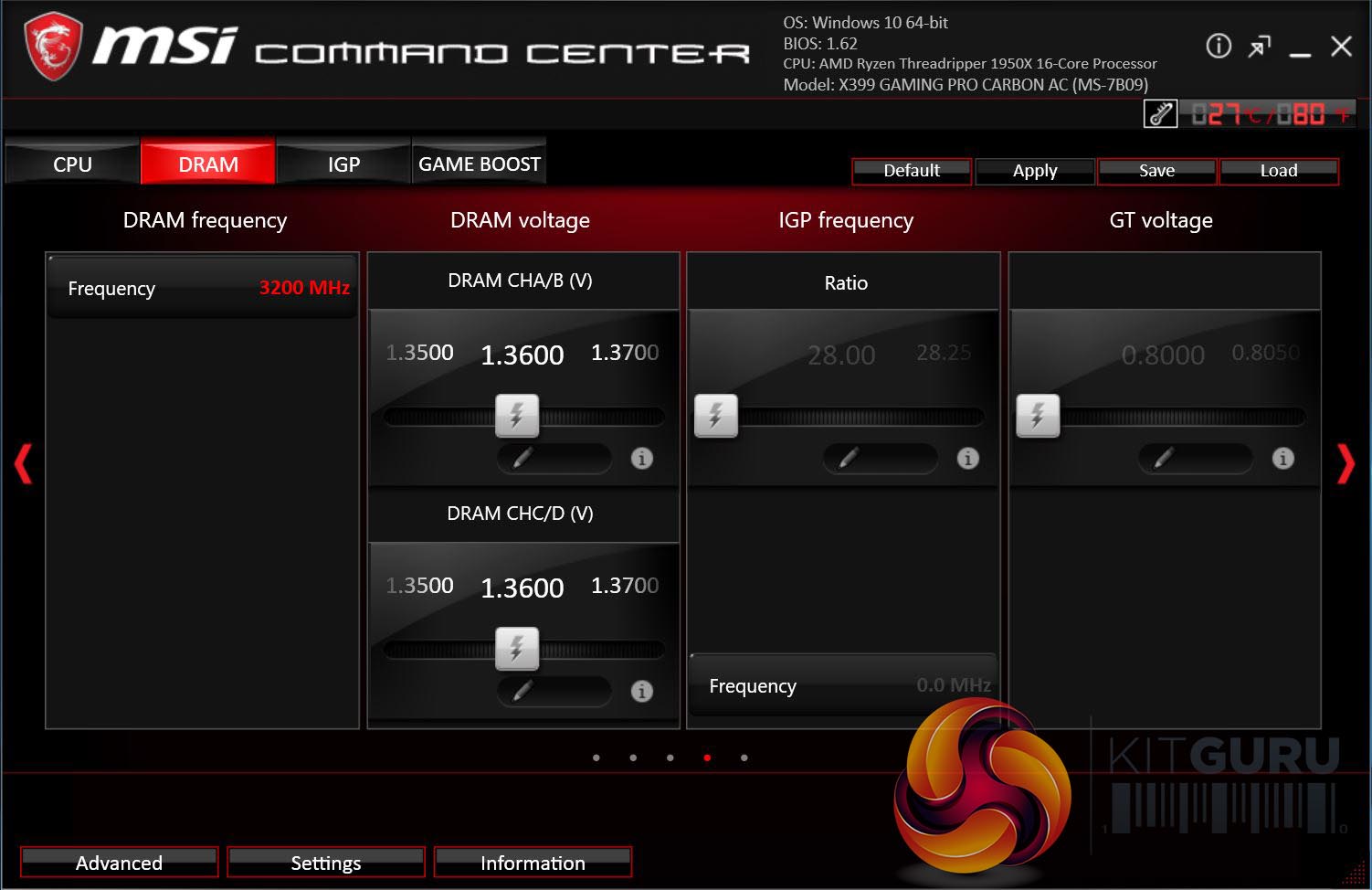Show info for DRAM CHA/B voltage
Viewport: 1372px width, 890px height.
[642, 459]
